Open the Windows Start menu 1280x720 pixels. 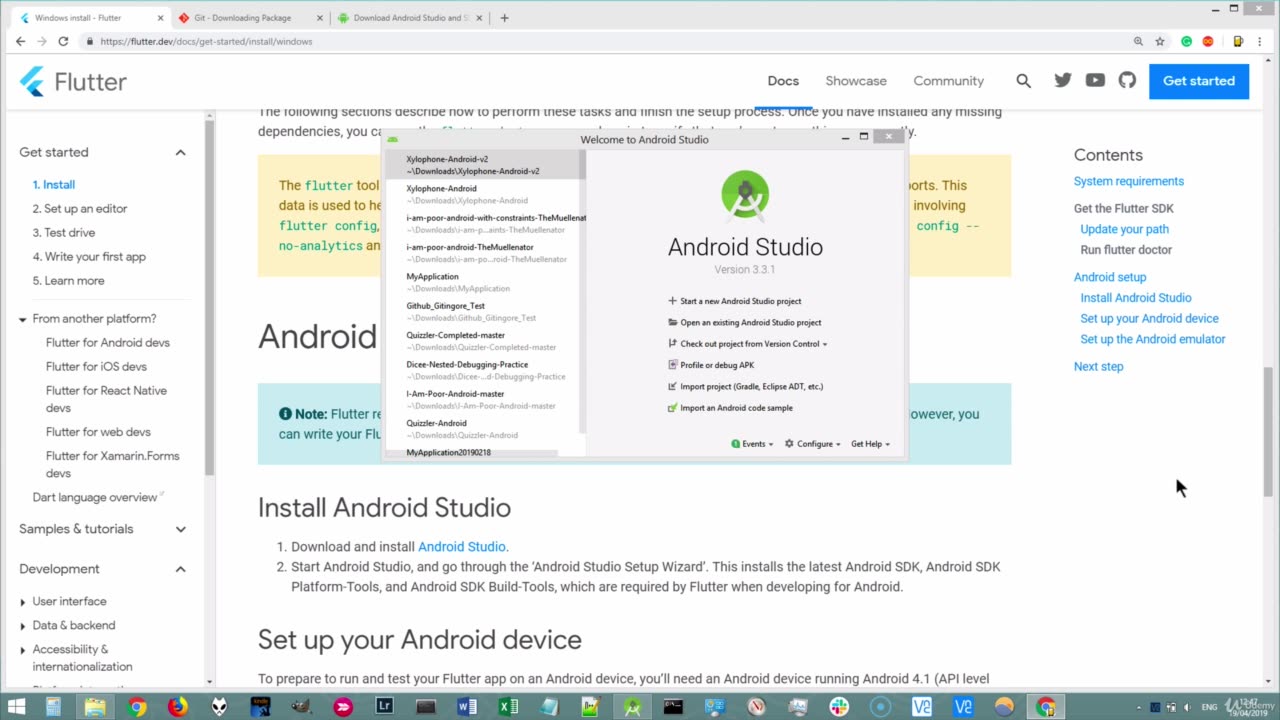[x=16, y=707]
